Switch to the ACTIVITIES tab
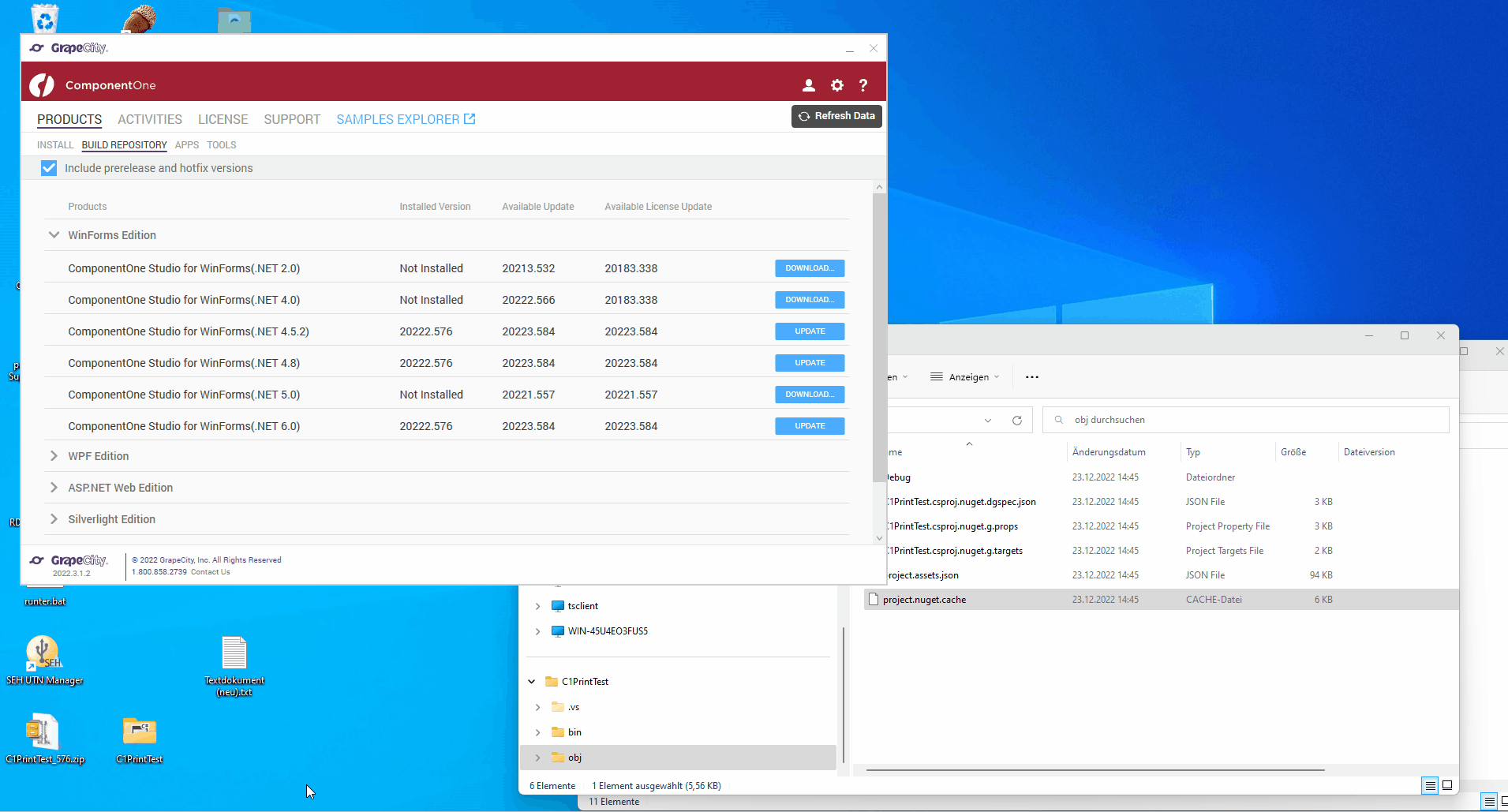This screenshot has width=1508, height=812. pos(150,119)
